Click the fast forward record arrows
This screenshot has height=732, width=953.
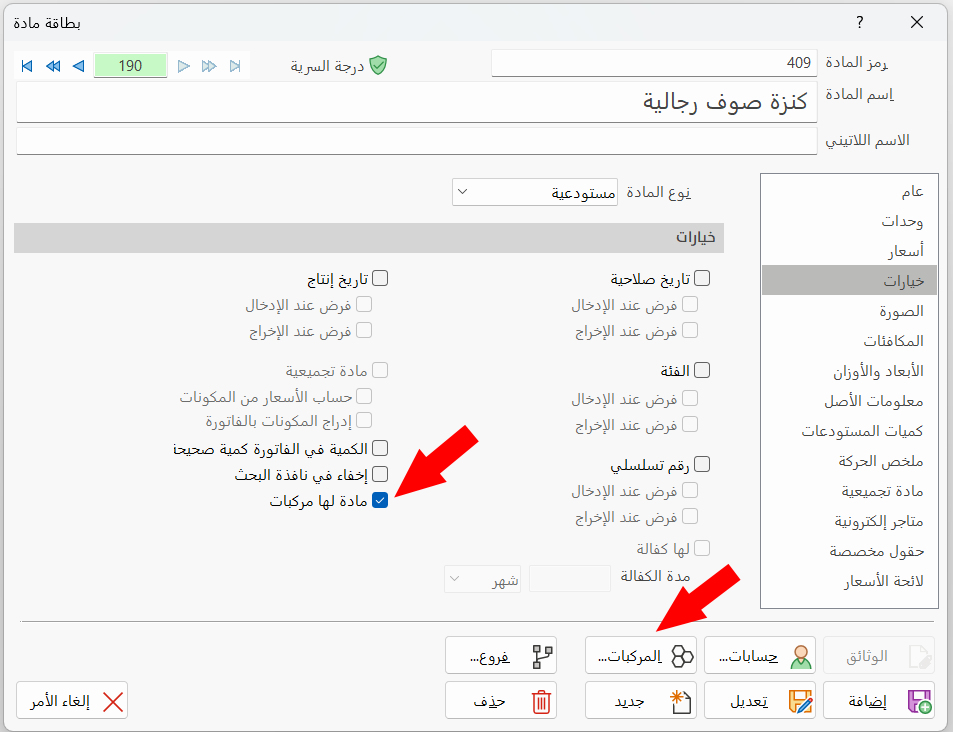pyautogui.click(x=209, y=66)
